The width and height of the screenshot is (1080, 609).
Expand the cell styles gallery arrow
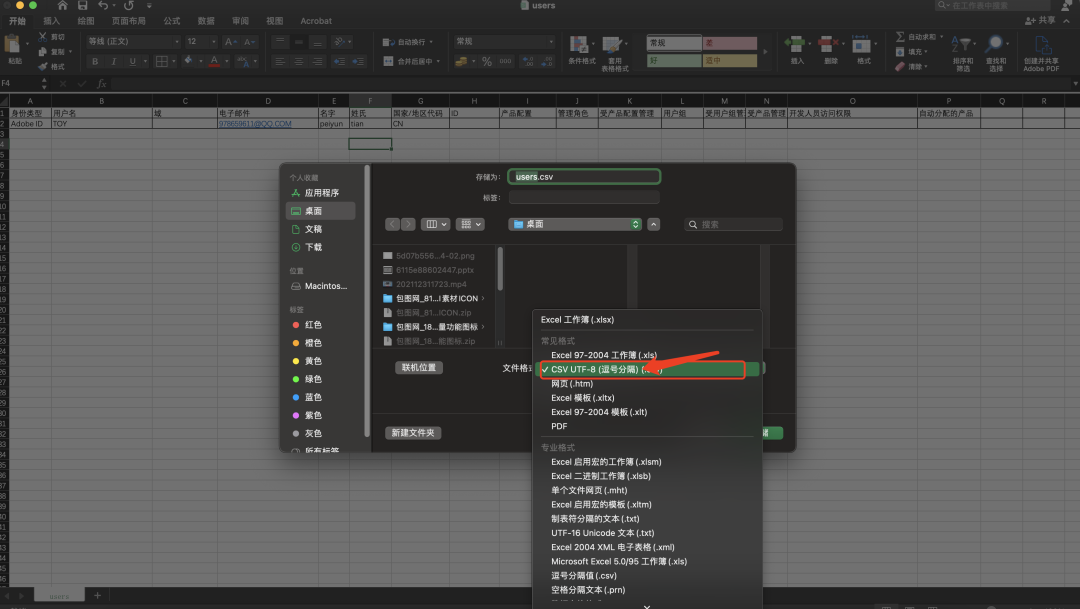765,52
